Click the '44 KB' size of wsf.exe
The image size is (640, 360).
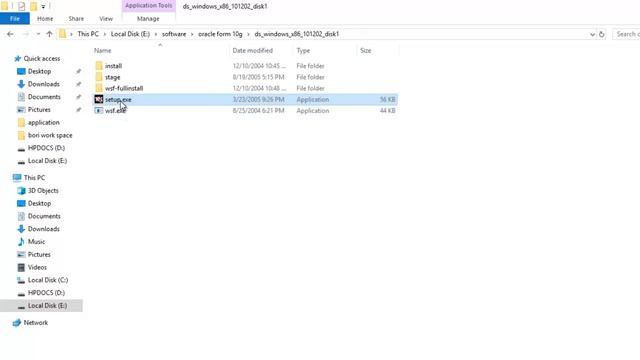click(387, 111)
